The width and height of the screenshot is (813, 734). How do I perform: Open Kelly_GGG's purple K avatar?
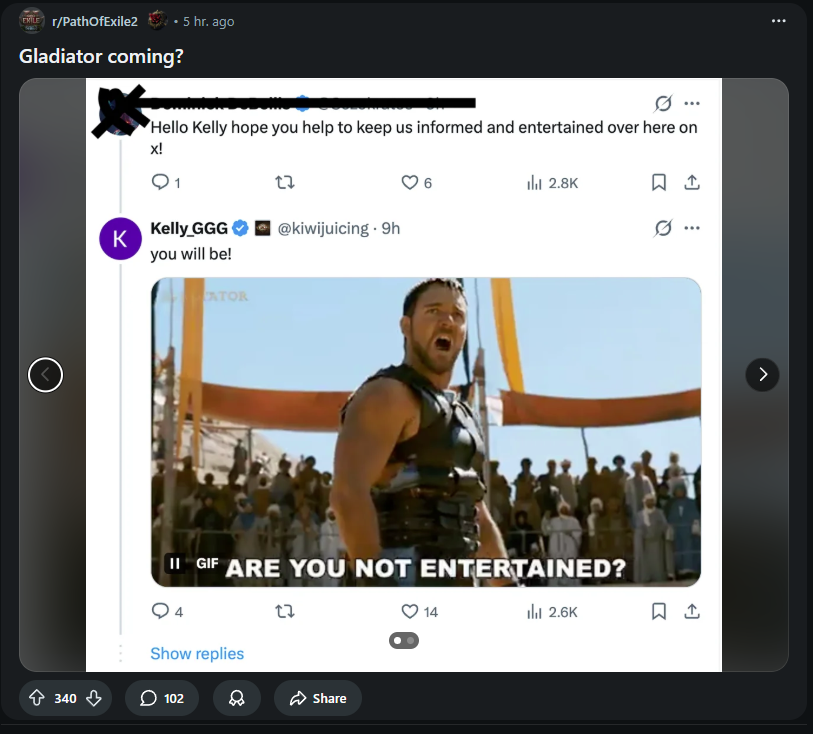pos(120,239)
